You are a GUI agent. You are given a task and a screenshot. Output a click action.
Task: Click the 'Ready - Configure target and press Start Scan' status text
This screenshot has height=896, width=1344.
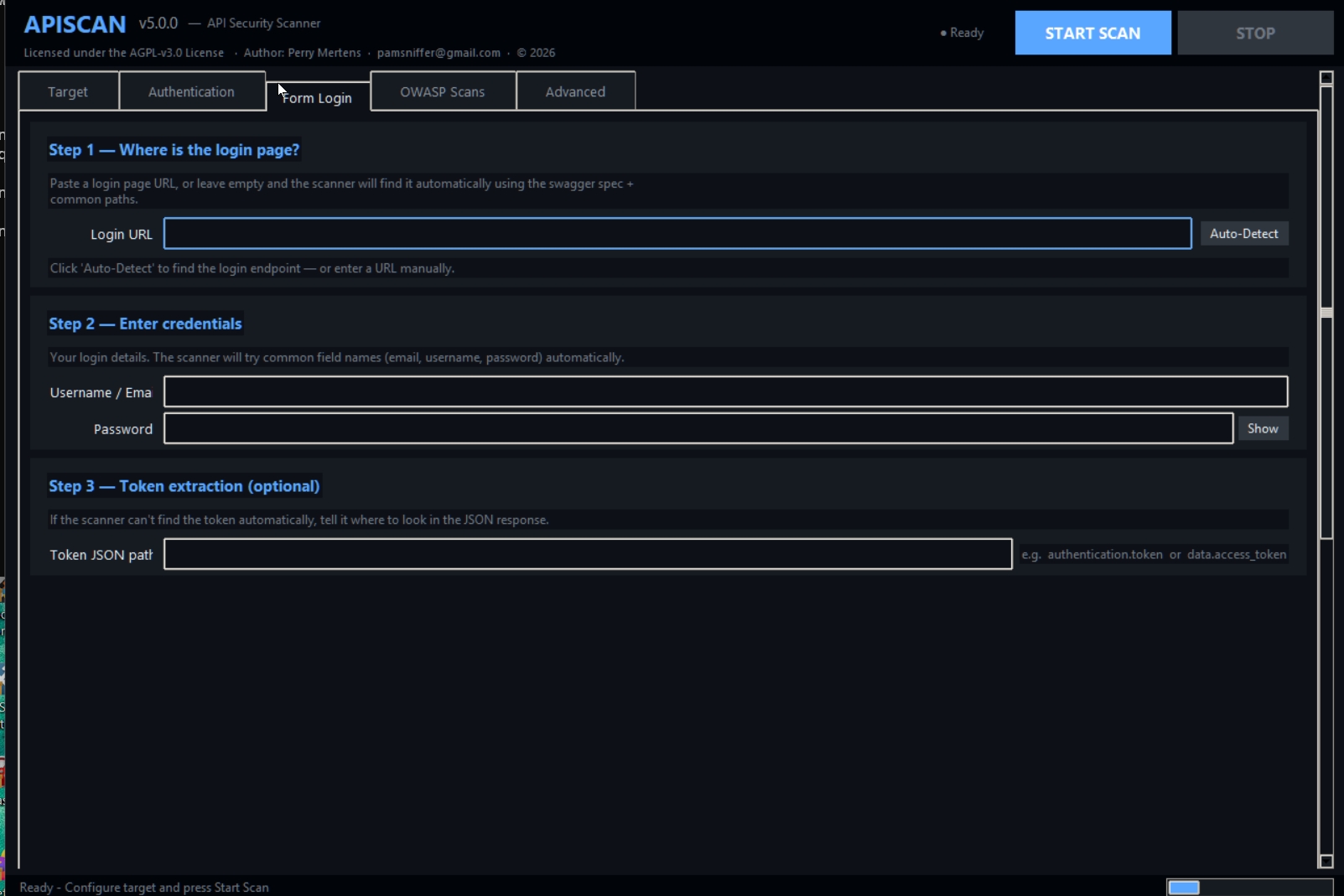(144, 888)
